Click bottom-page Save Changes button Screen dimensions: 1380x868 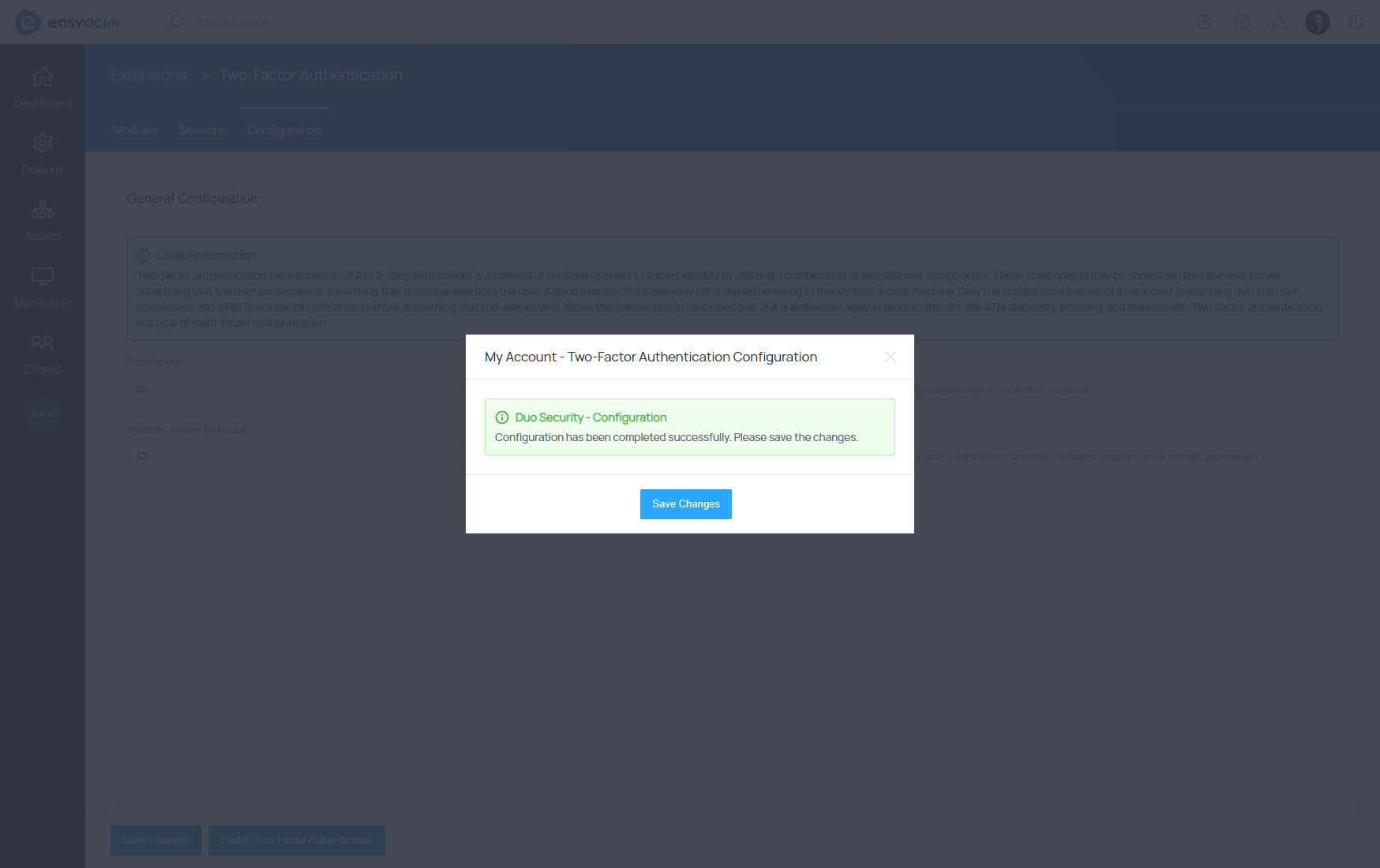coord(156,840)
